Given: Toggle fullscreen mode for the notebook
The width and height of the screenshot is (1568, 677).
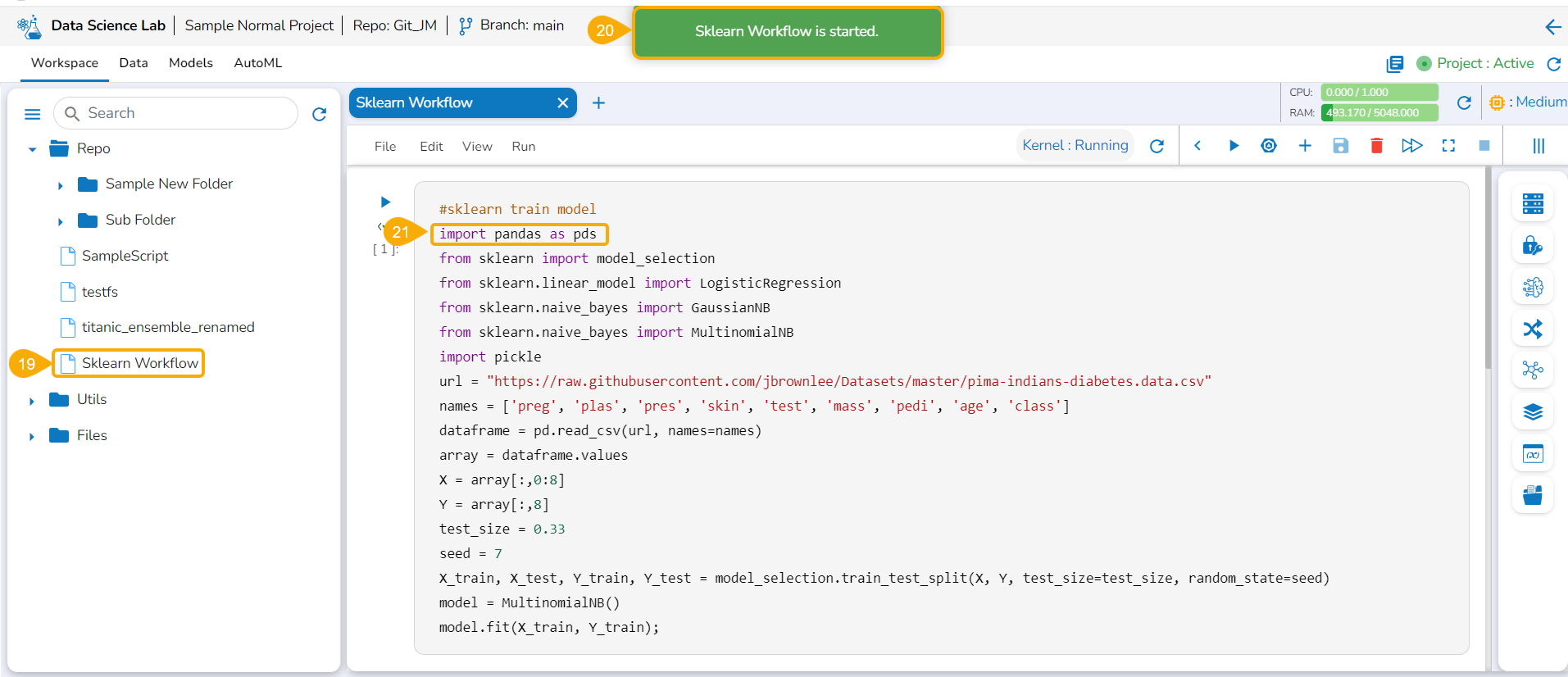Looking at the screenshot, I should (1448, 146).
